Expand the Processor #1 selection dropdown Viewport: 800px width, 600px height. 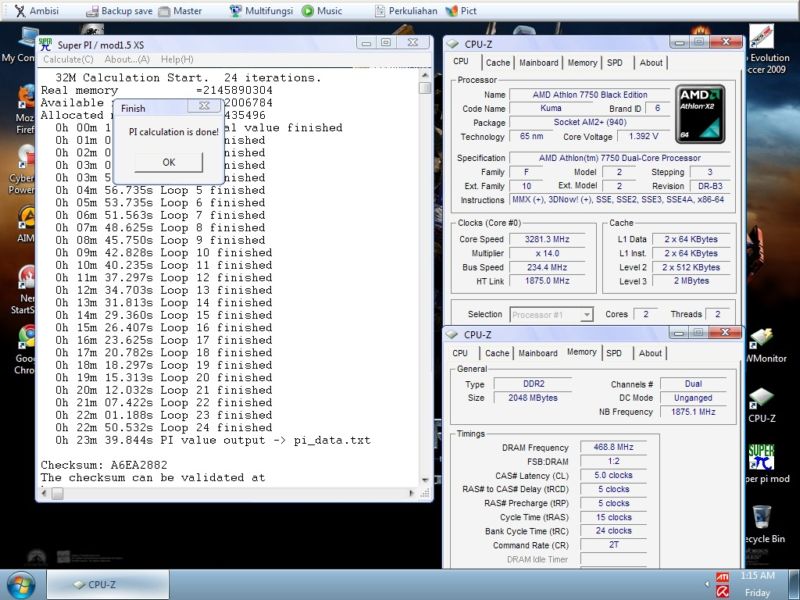tap(587, 315)
